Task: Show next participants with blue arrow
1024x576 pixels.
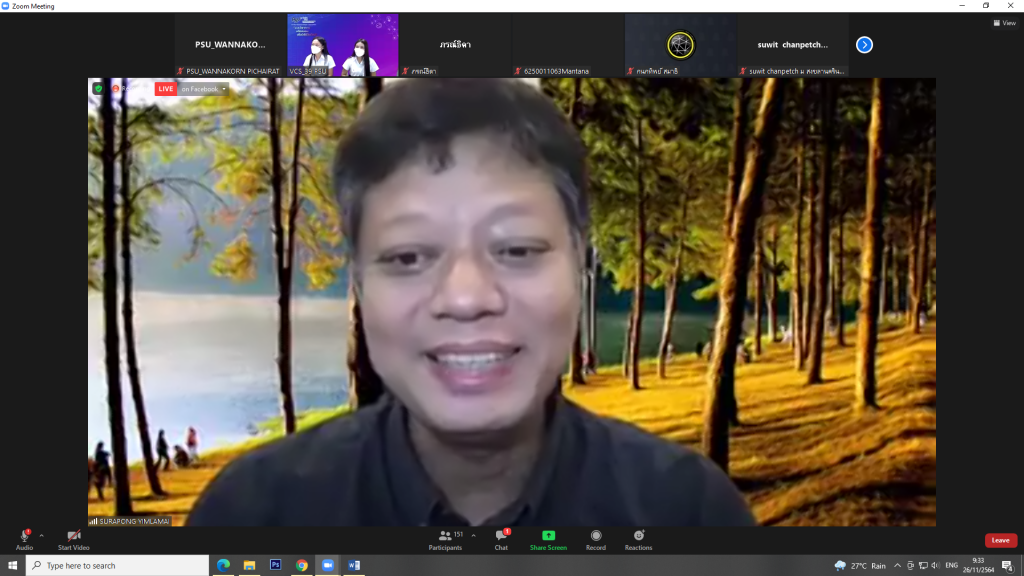Action: (x=865, y=45)
